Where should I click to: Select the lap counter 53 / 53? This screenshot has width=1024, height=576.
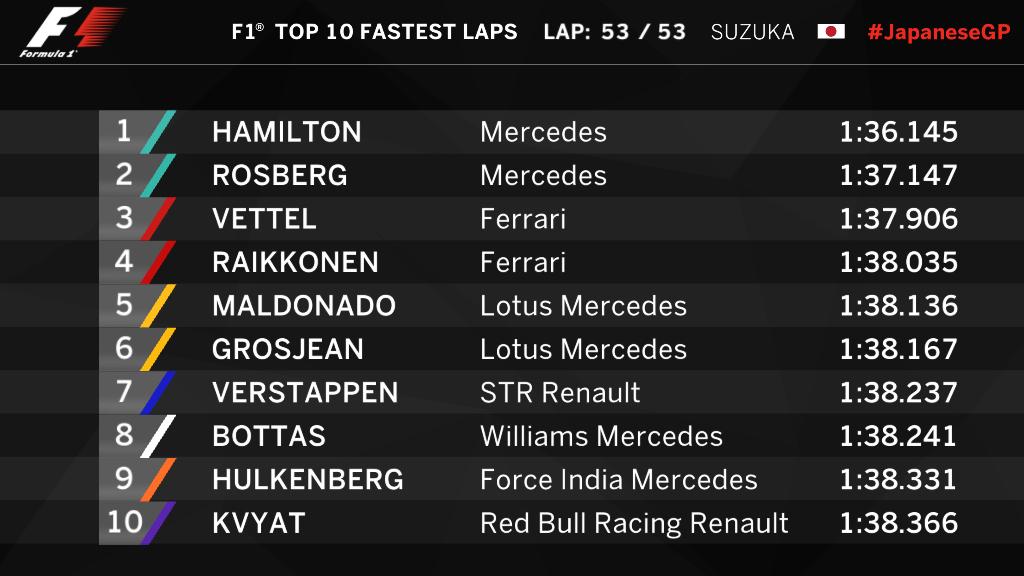[x=643, y=31]
